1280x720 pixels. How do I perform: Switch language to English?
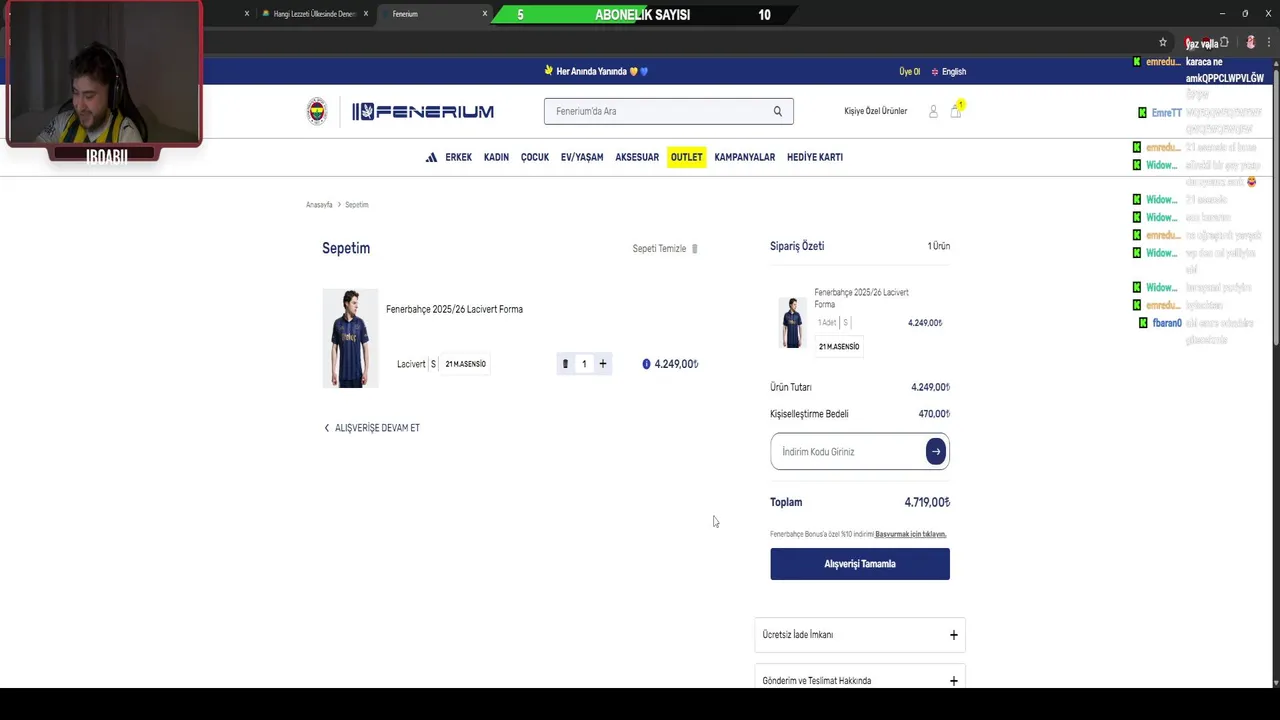(x=954, y=72)
